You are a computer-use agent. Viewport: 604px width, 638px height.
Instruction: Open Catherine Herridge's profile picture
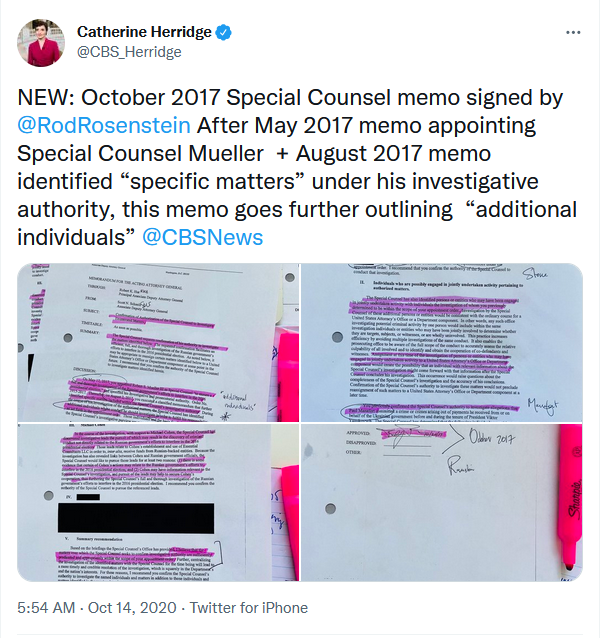point(41,42)
